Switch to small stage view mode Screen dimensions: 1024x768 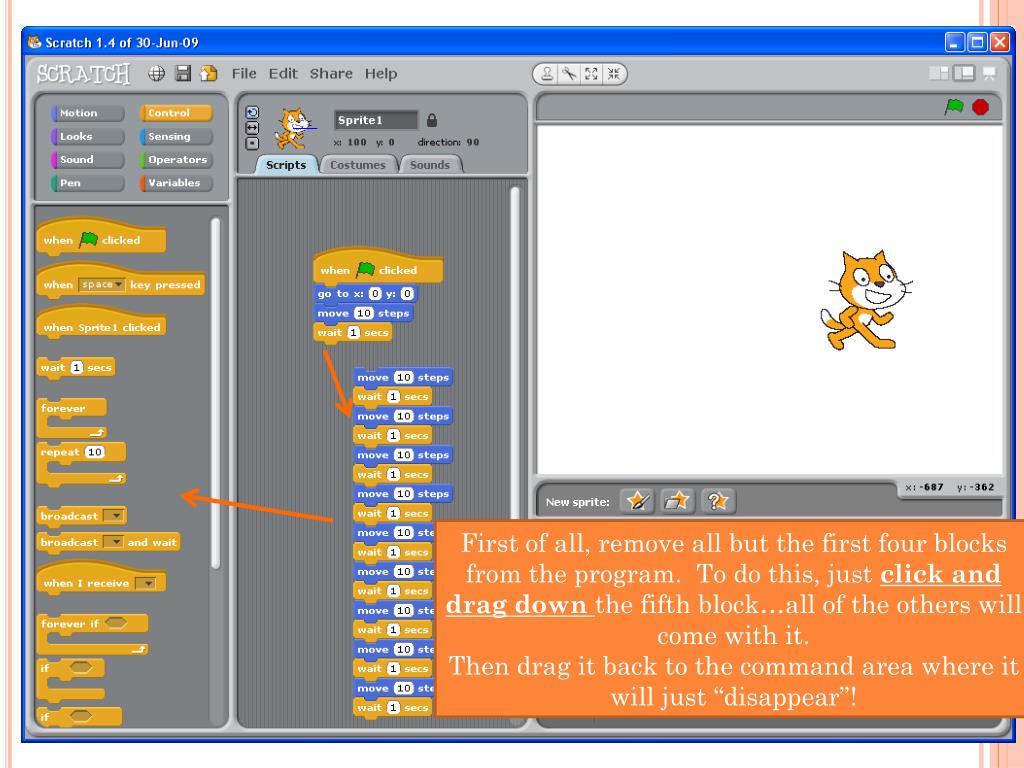(939, 73)
